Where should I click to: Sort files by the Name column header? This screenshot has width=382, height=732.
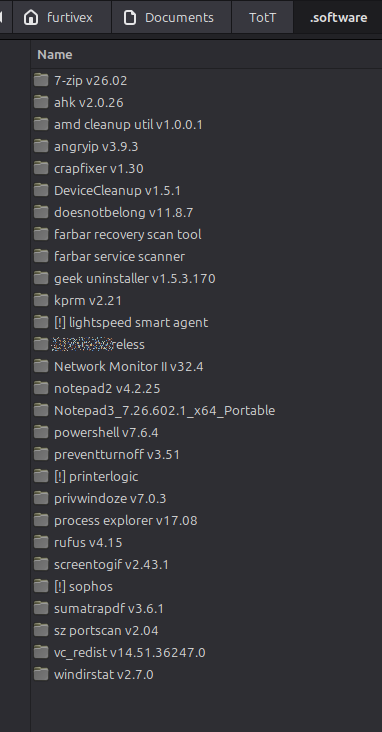(55, 55)
